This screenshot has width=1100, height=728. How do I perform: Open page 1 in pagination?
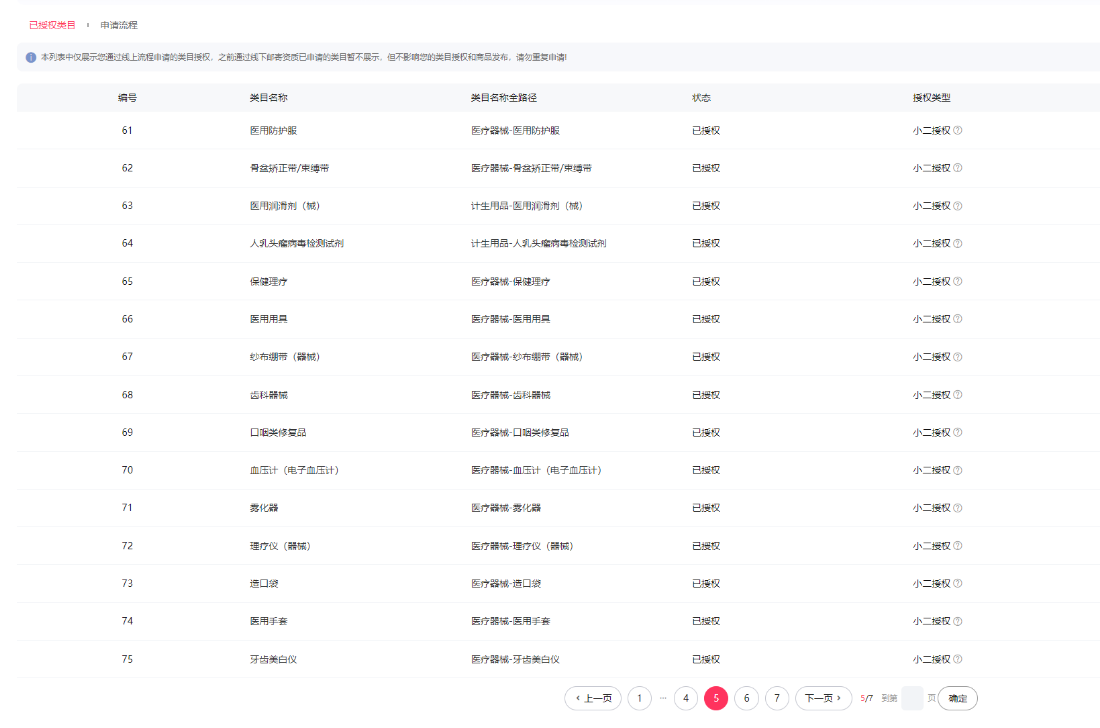point(639,698)
